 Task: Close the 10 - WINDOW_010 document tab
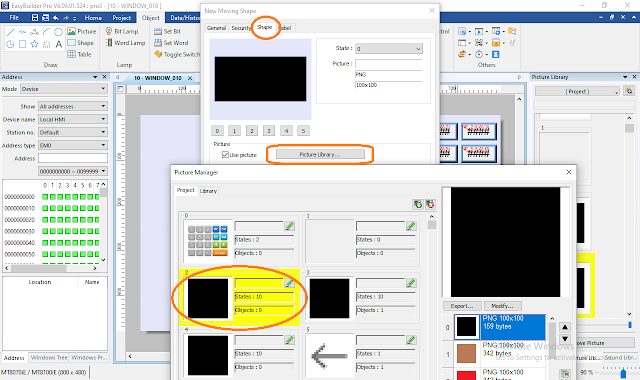[190, 78]
